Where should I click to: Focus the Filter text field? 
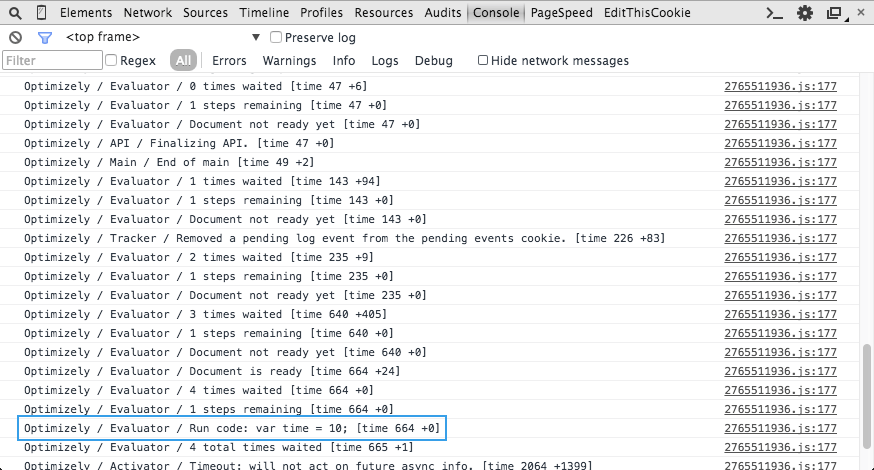point(52,61)
